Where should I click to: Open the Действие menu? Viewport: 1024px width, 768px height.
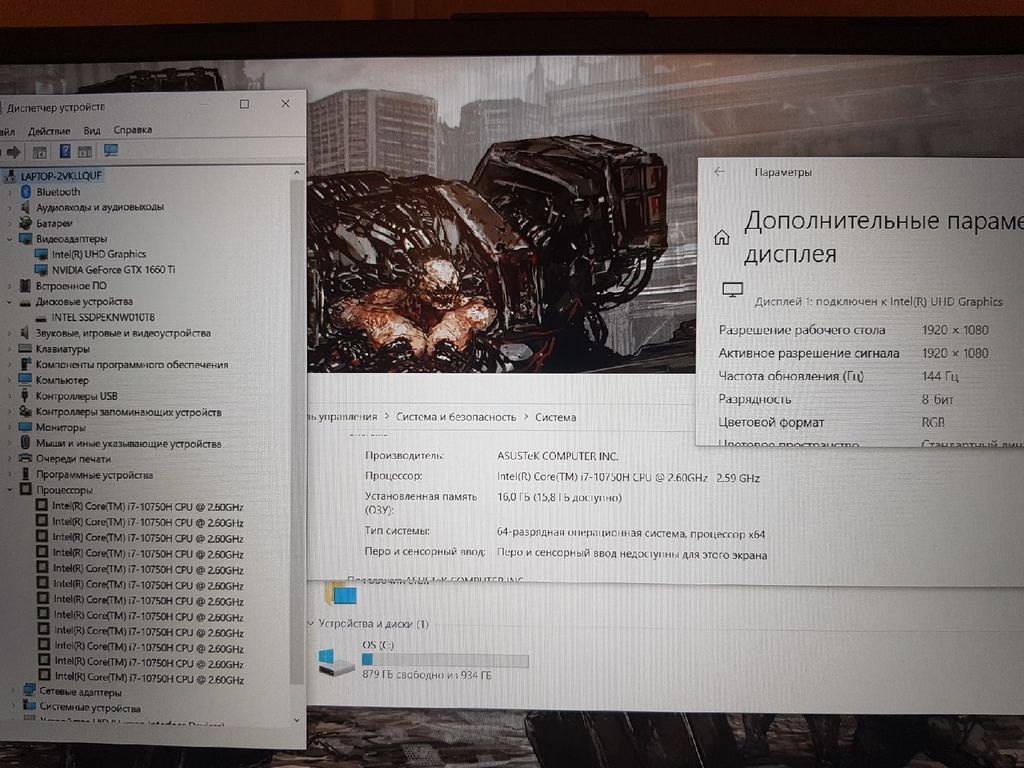[x=49, y=130]
